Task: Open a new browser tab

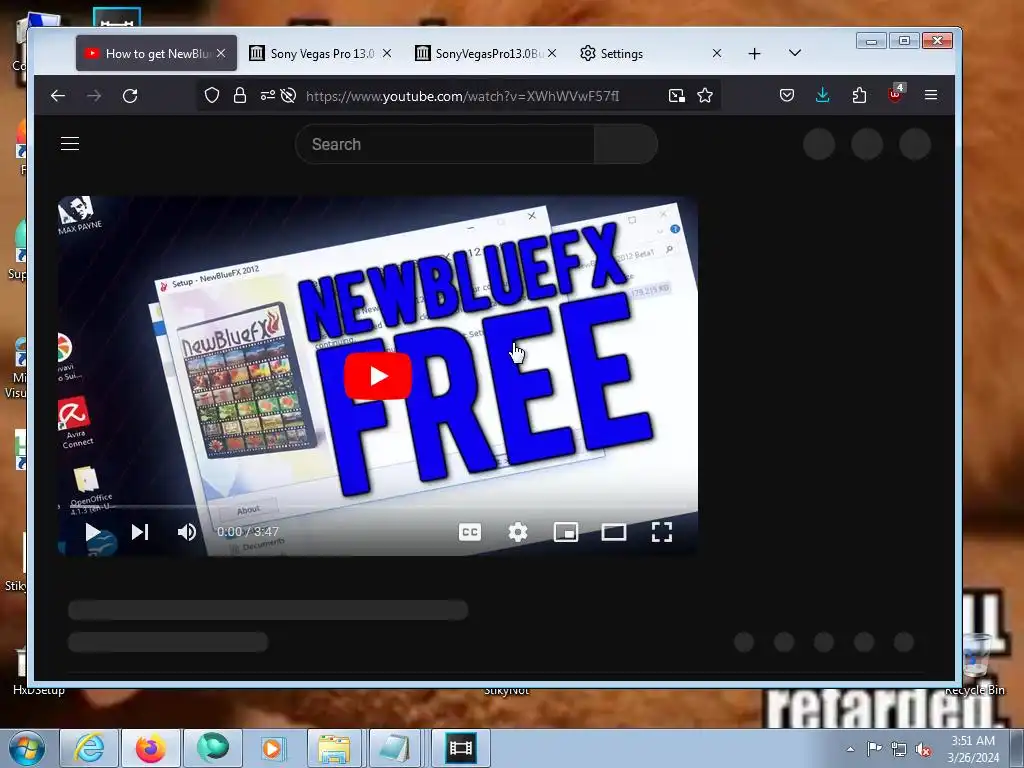Action: tap(754, 54)
